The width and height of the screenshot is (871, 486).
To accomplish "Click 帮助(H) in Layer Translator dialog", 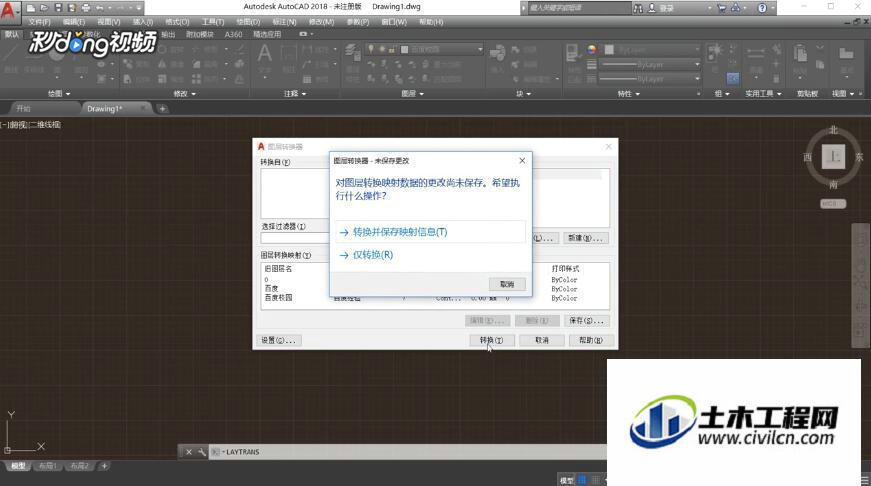I will 591,340.
